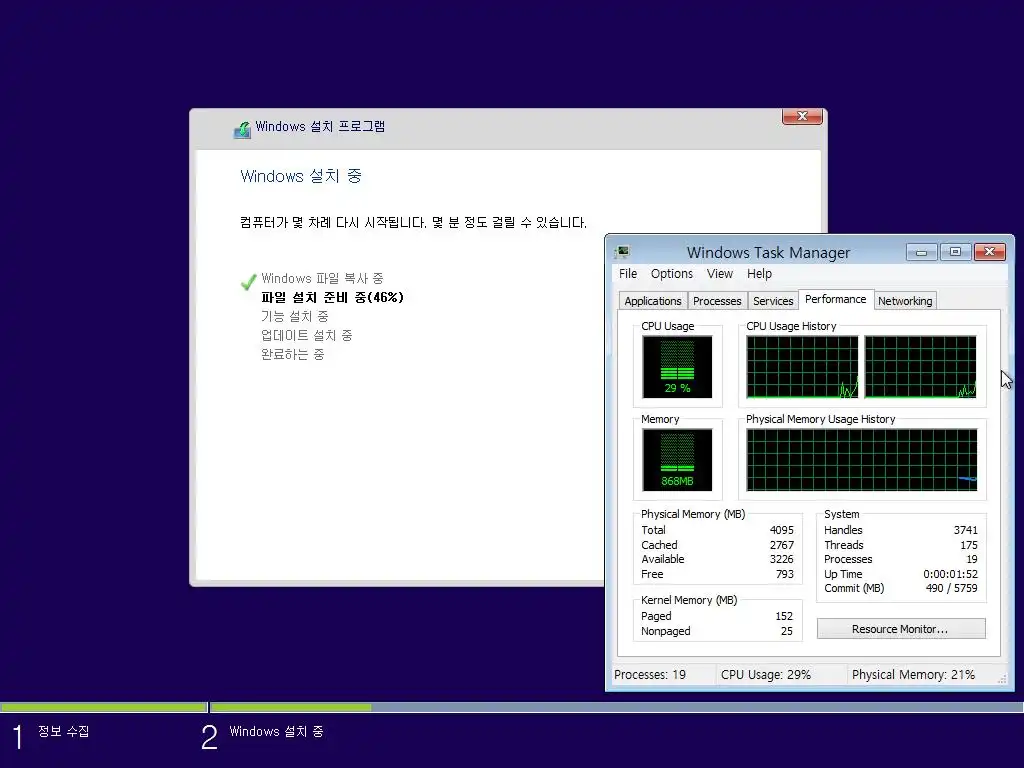
Task: Click the Windows 설치 중 heading
Action: tap(300, 176)
